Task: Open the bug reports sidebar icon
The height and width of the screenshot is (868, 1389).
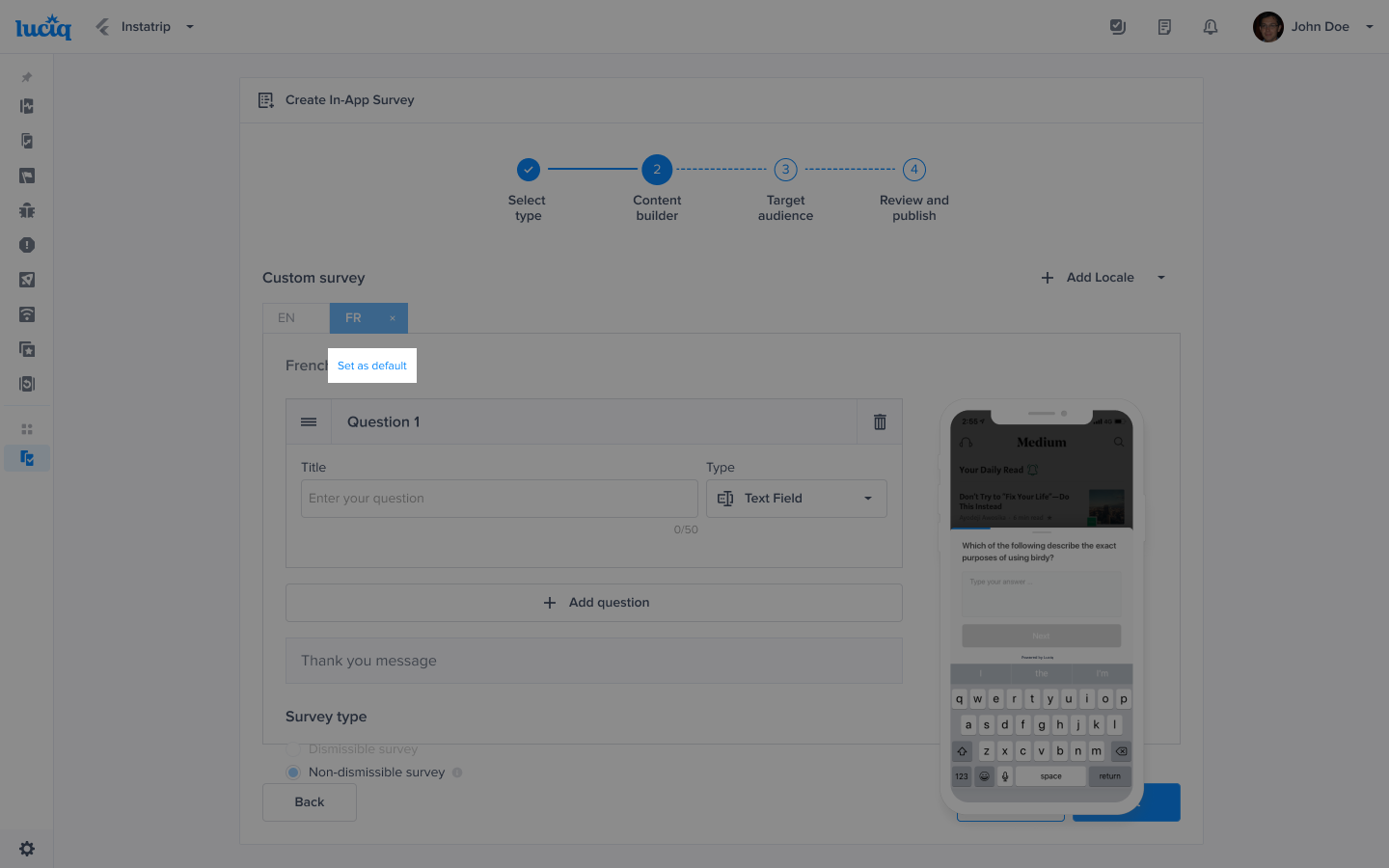Action: tap(27, 210)
